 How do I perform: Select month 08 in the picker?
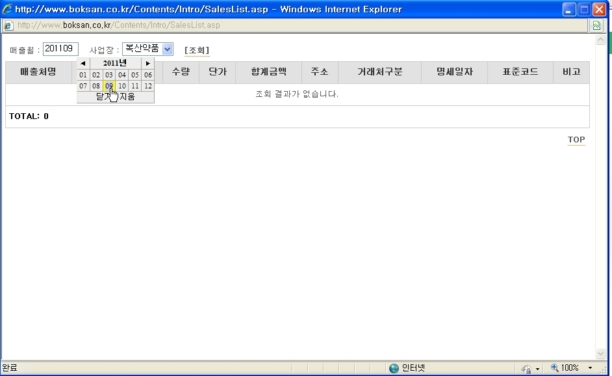click(96, 86)
